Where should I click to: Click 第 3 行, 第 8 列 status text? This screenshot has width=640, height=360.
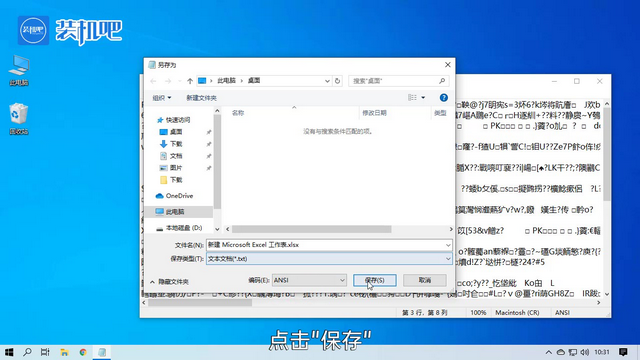(424, 313)
